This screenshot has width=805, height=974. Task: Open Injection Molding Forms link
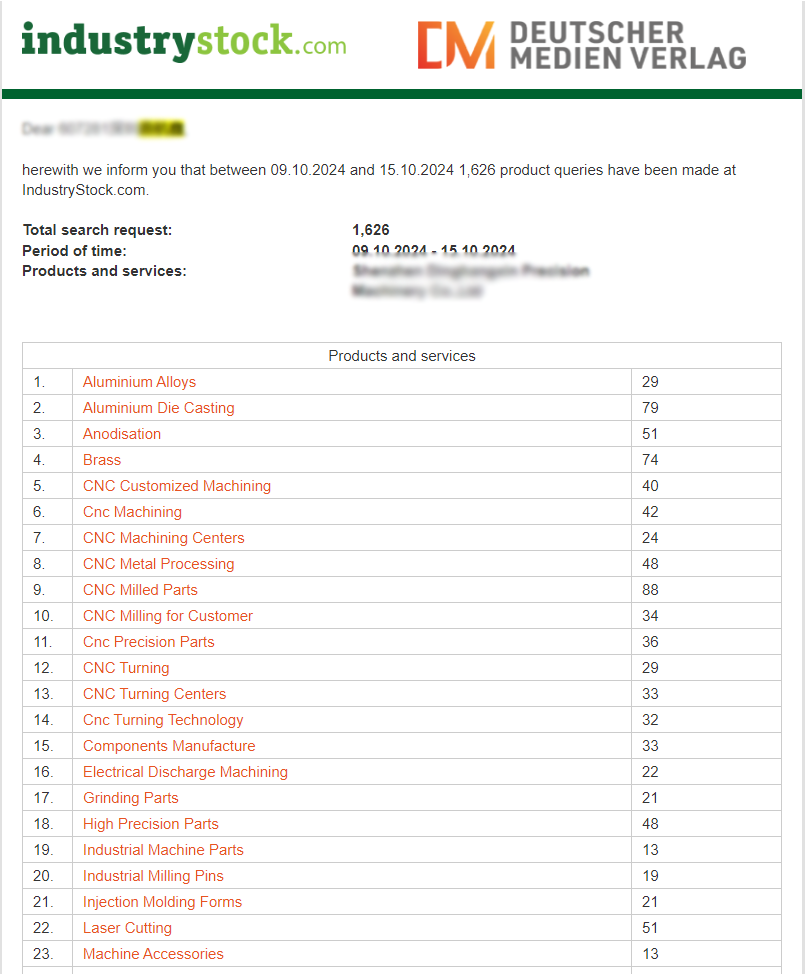[162, 902]
